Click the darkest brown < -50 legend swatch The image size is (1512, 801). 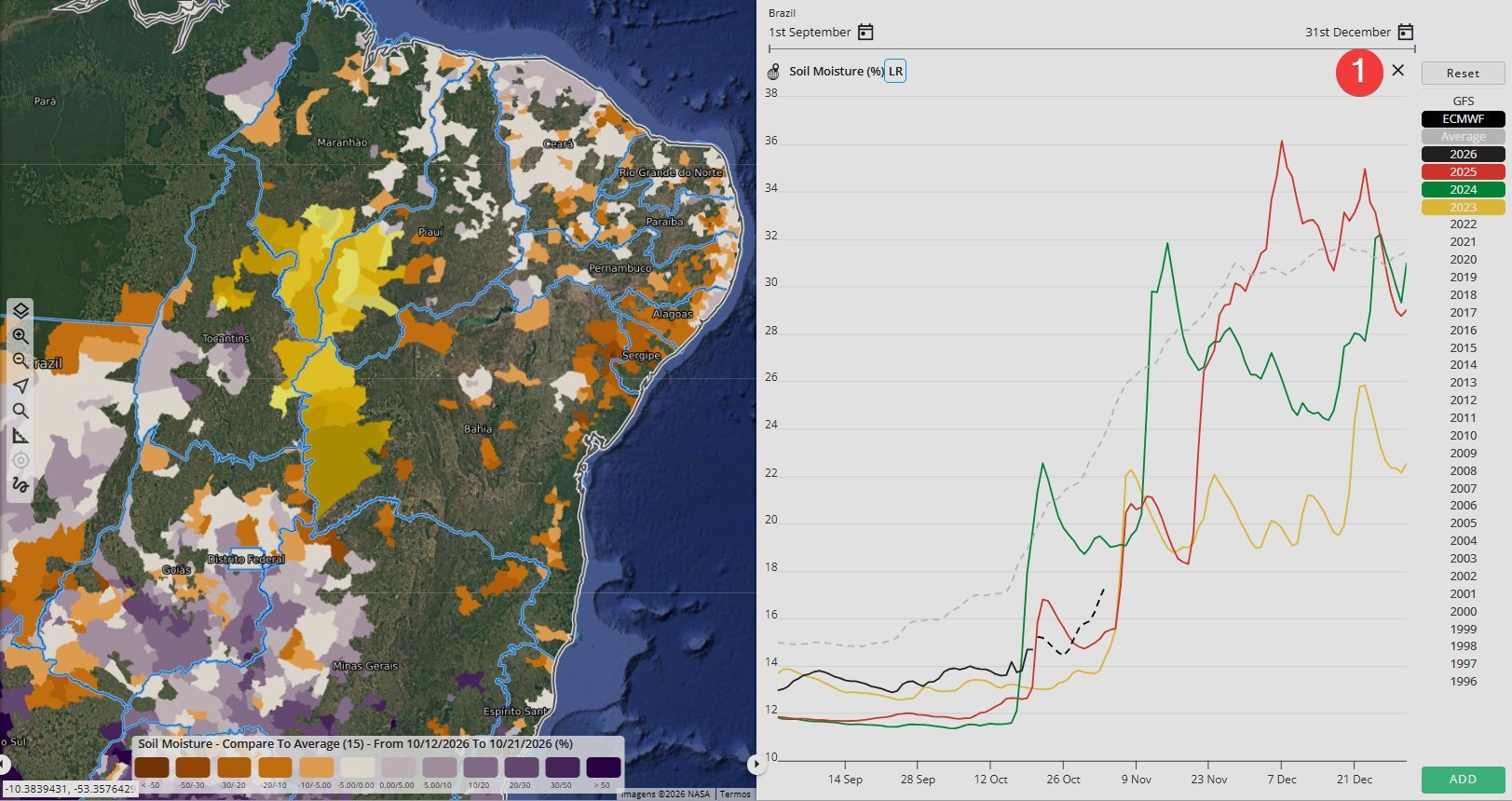[152, 767]
